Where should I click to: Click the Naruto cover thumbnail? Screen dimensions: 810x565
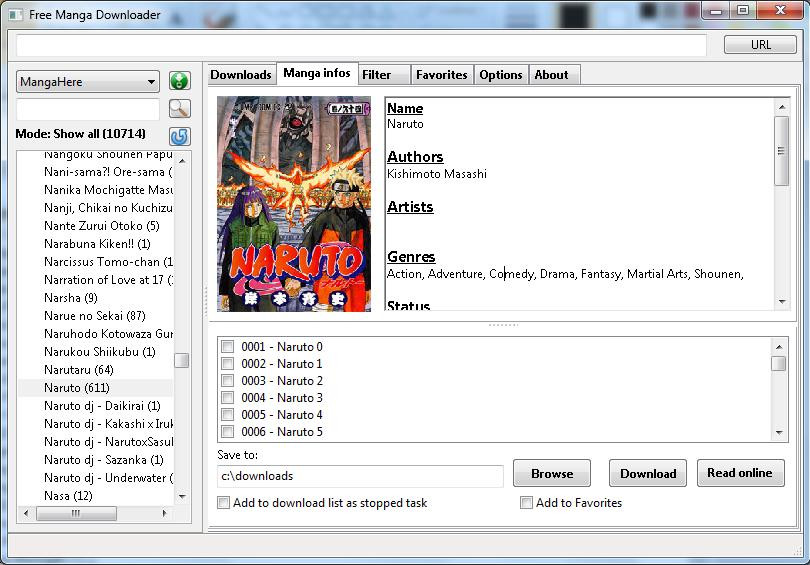(x=294, y=204)
